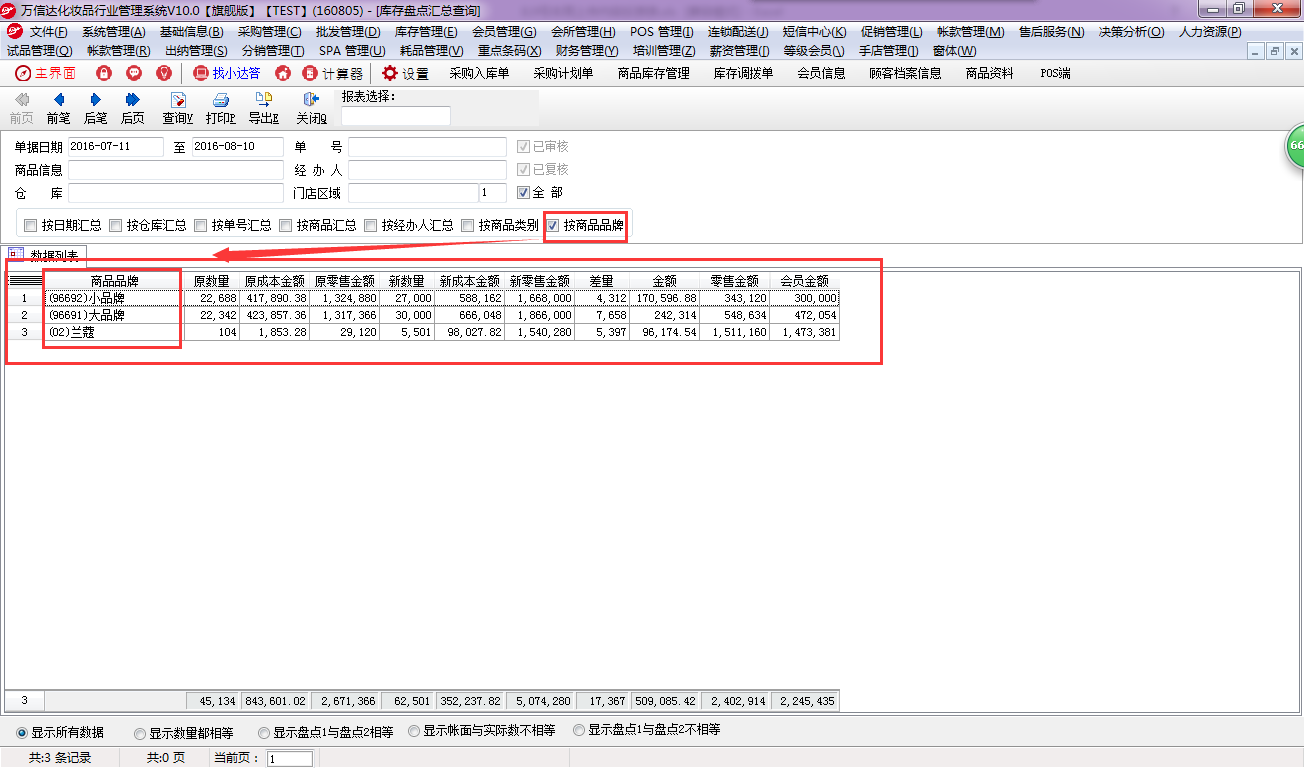The width and height of the screenshot is (1304, 768).
Task: Enable 按经办人汇总 checkbox
Action: coord(370,225)
